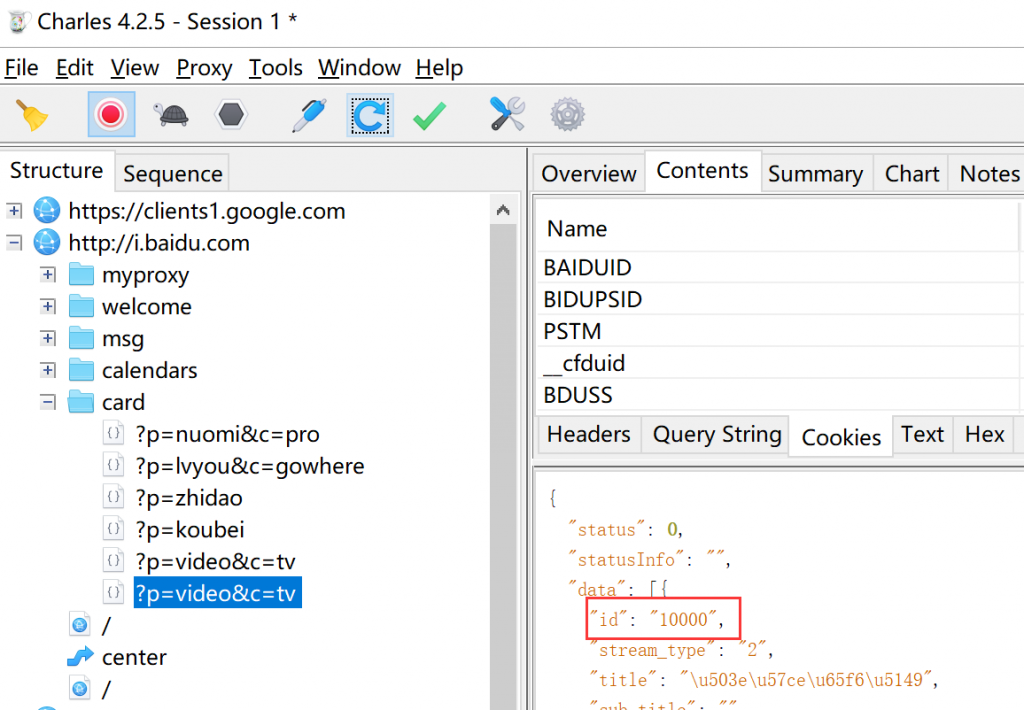The image size is (1024, 710).
Task: Open the Help menu
Action: [439, 68]
